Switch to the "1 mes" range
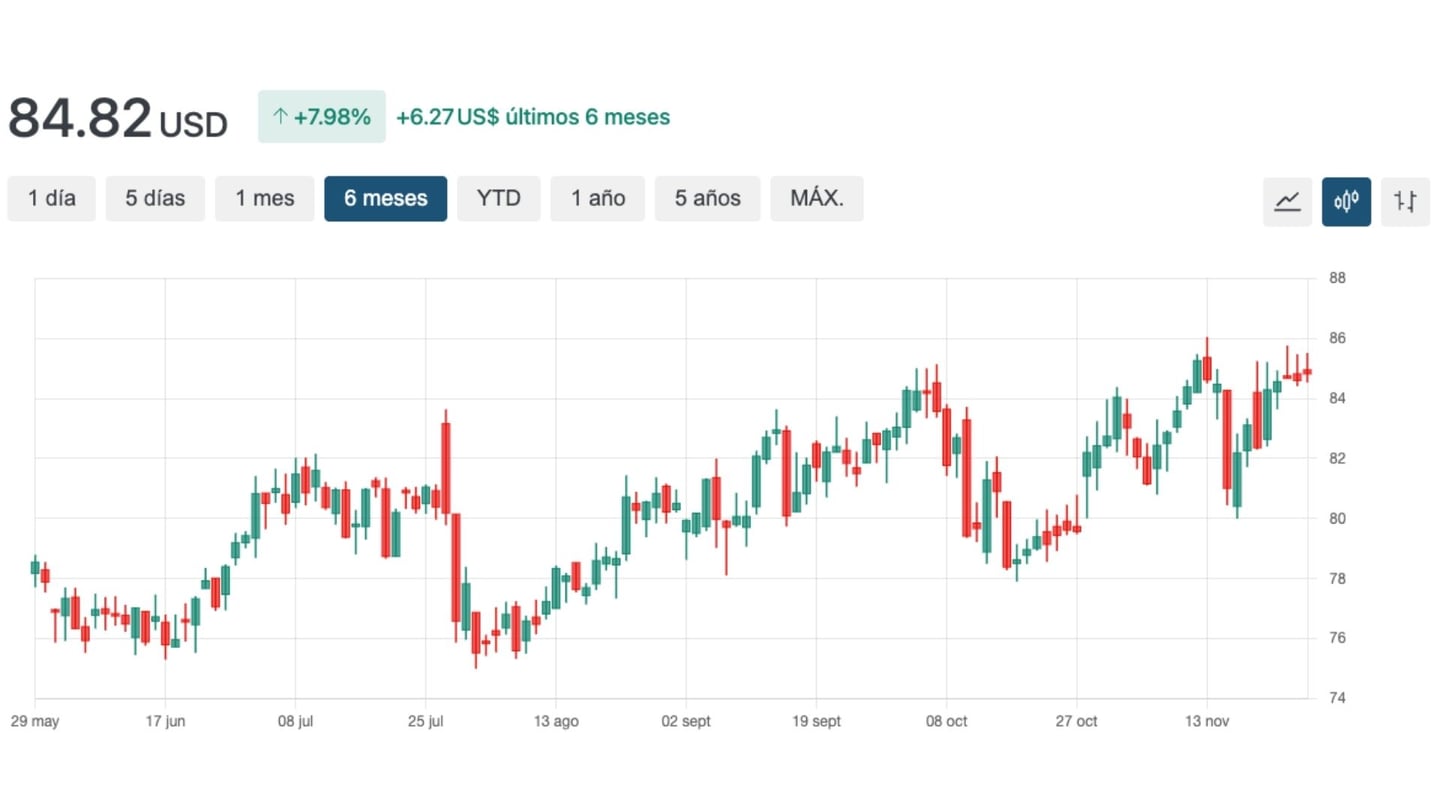This screenshot has height=810, width=1440. tap(265, 198)
